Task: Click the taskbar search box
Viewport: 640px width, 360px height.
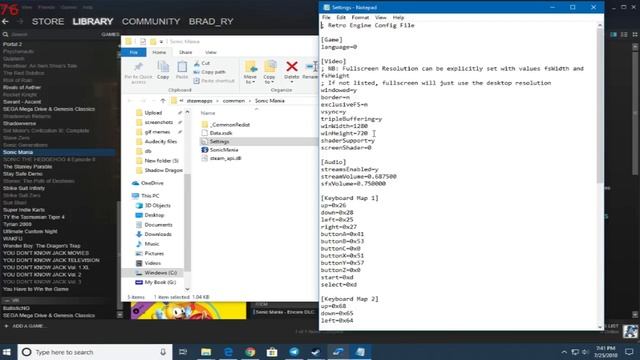Action: click(x=95, y=352)
